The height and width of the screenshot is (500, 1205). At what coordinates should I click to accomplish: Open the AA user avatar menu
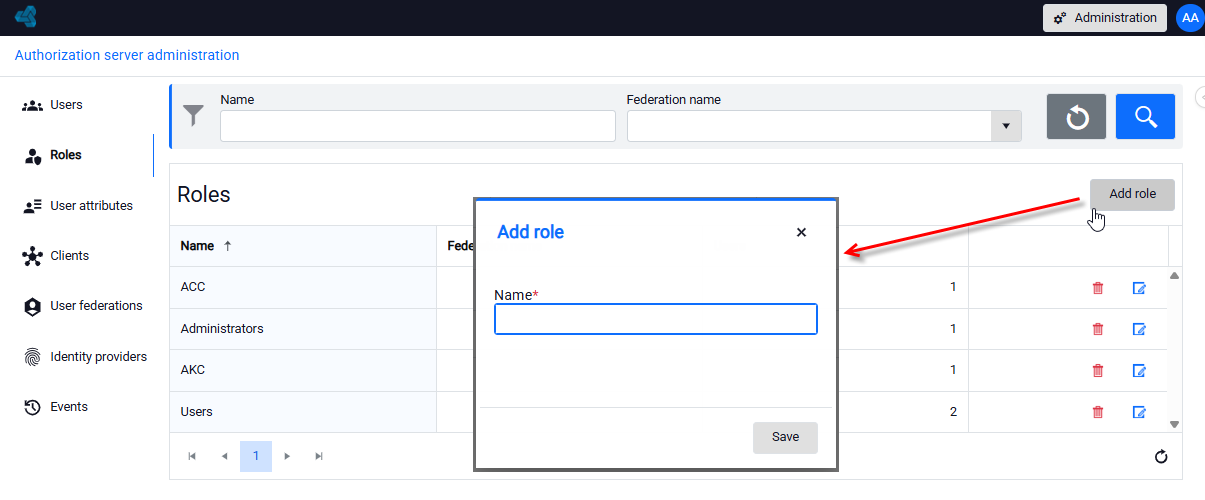click(x=1189, y=17)
